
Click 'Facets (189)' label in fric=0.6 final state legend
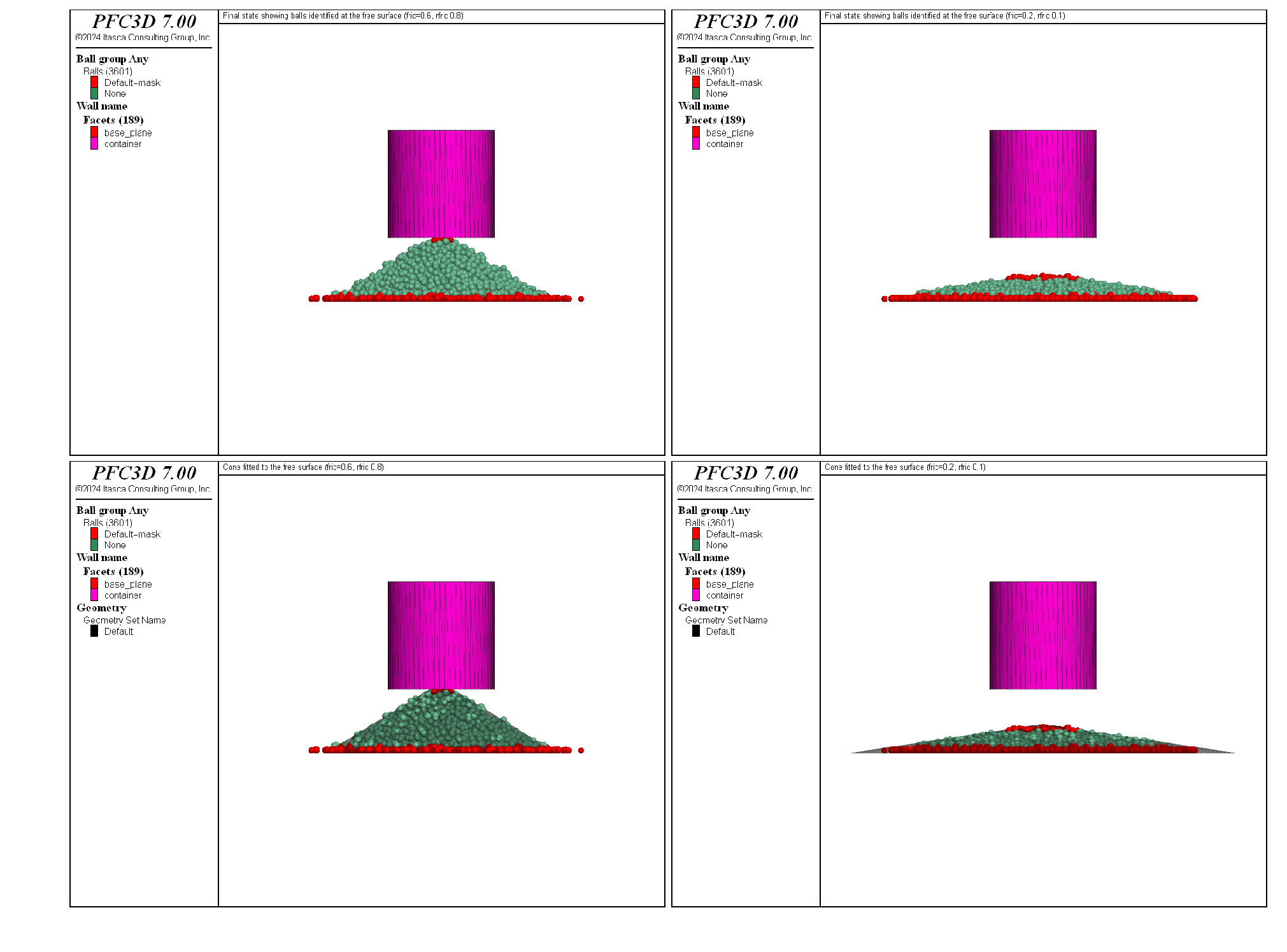click(x=113, y=120)
